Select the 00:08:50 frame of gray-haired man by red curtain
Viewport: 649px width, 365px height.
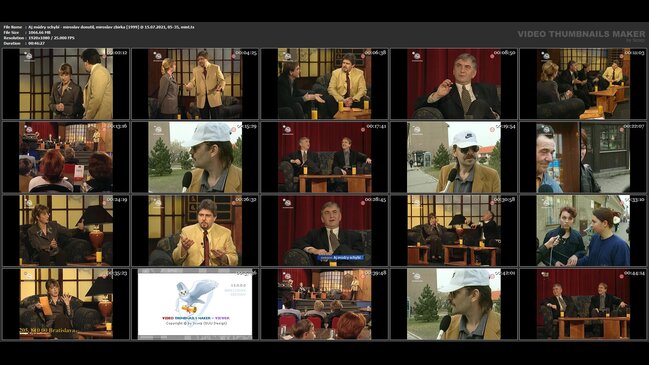click(x=454, y=84)
